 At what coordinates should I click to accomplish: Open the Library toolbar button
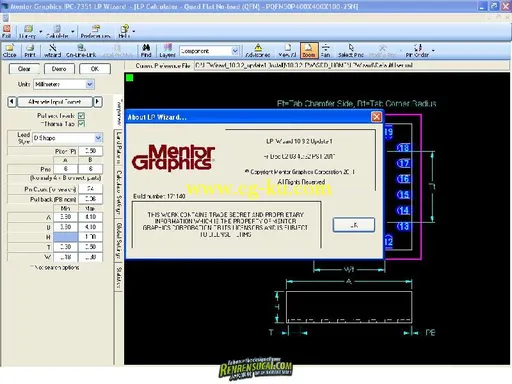coord(27,31)
